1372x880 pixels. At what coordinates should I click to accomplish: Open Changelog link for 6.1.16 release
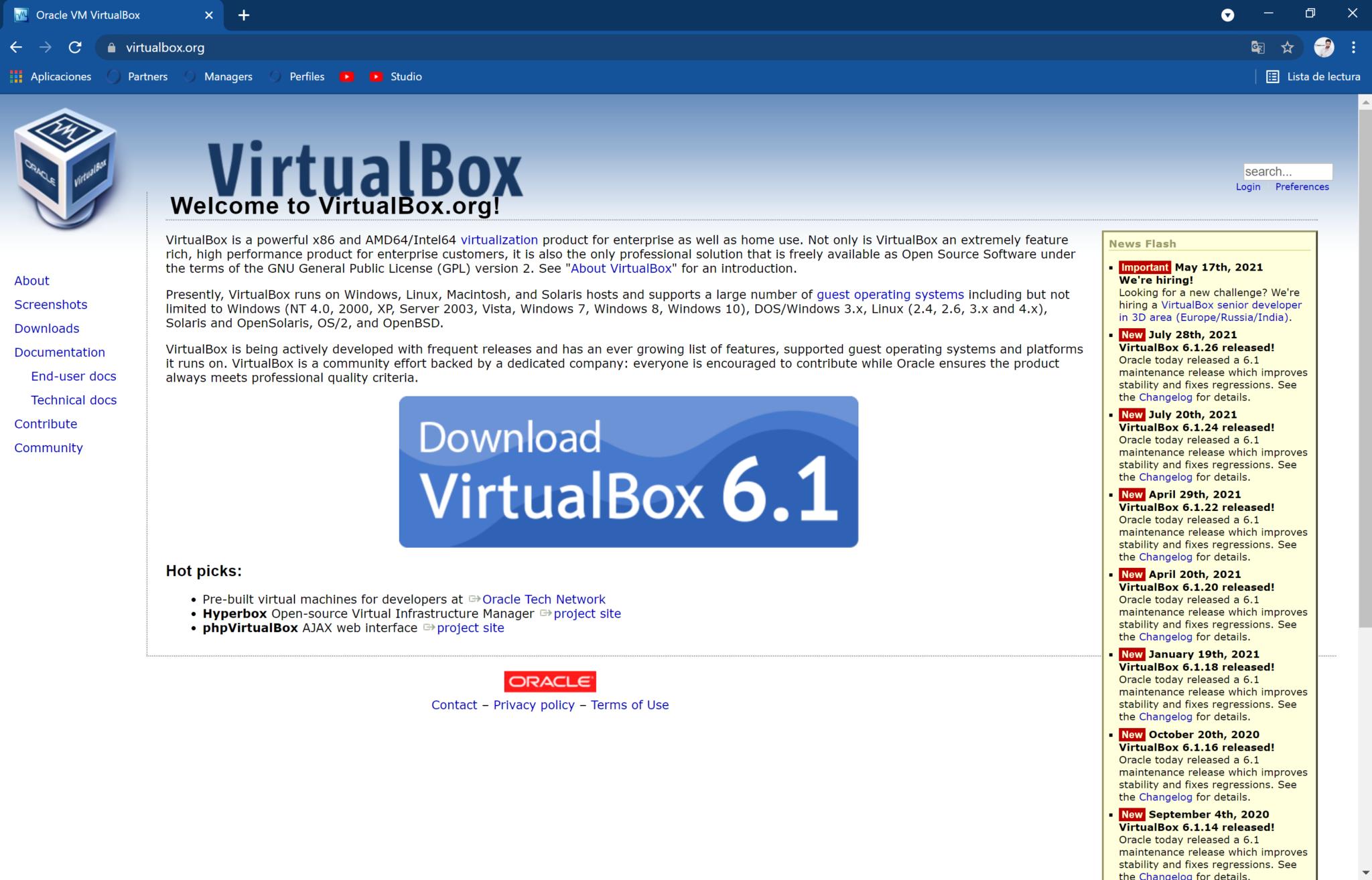click(1166, 797)
